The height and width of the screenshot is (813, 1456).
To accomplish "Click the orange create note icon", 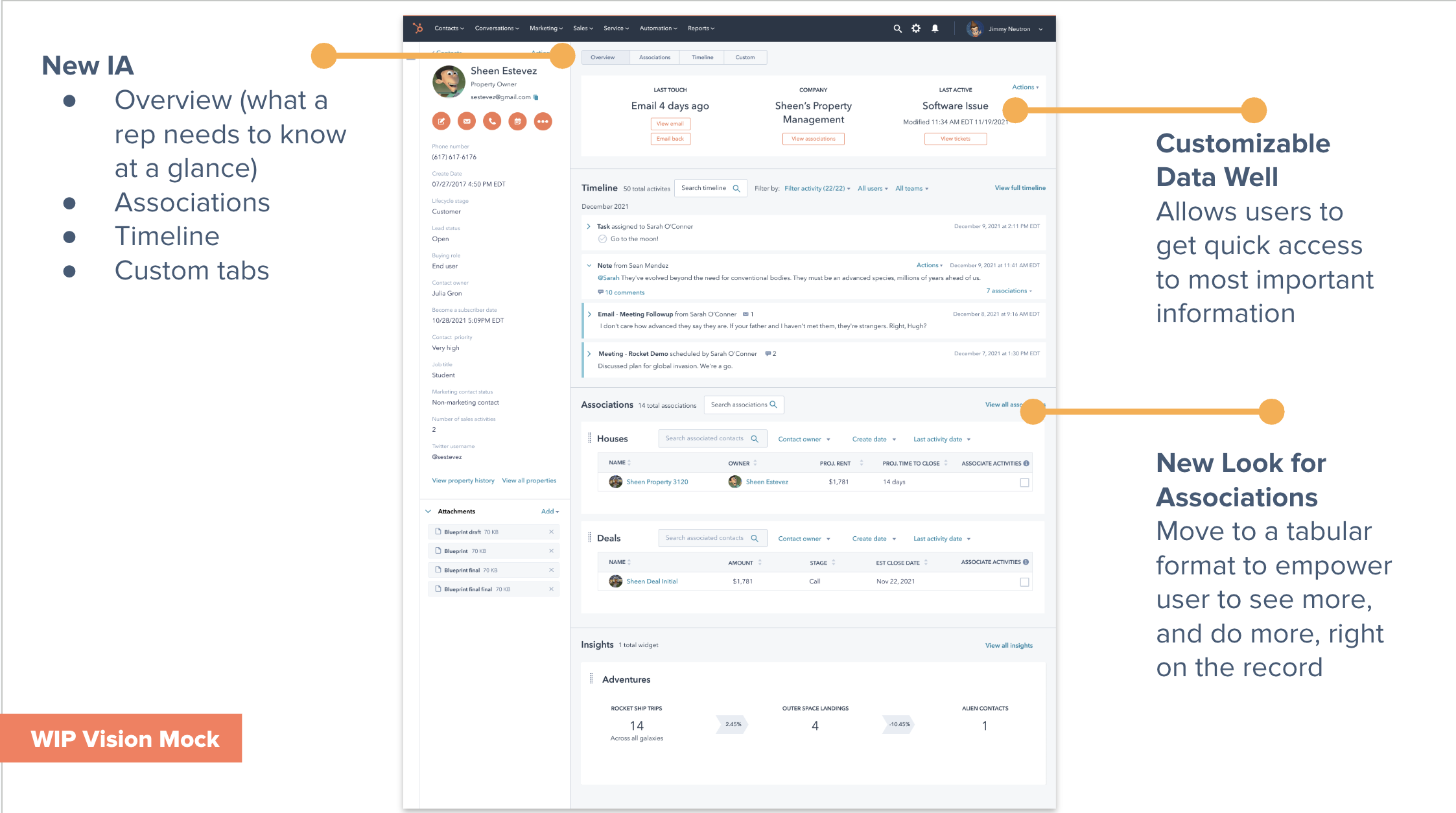I will tap(441, 121).
